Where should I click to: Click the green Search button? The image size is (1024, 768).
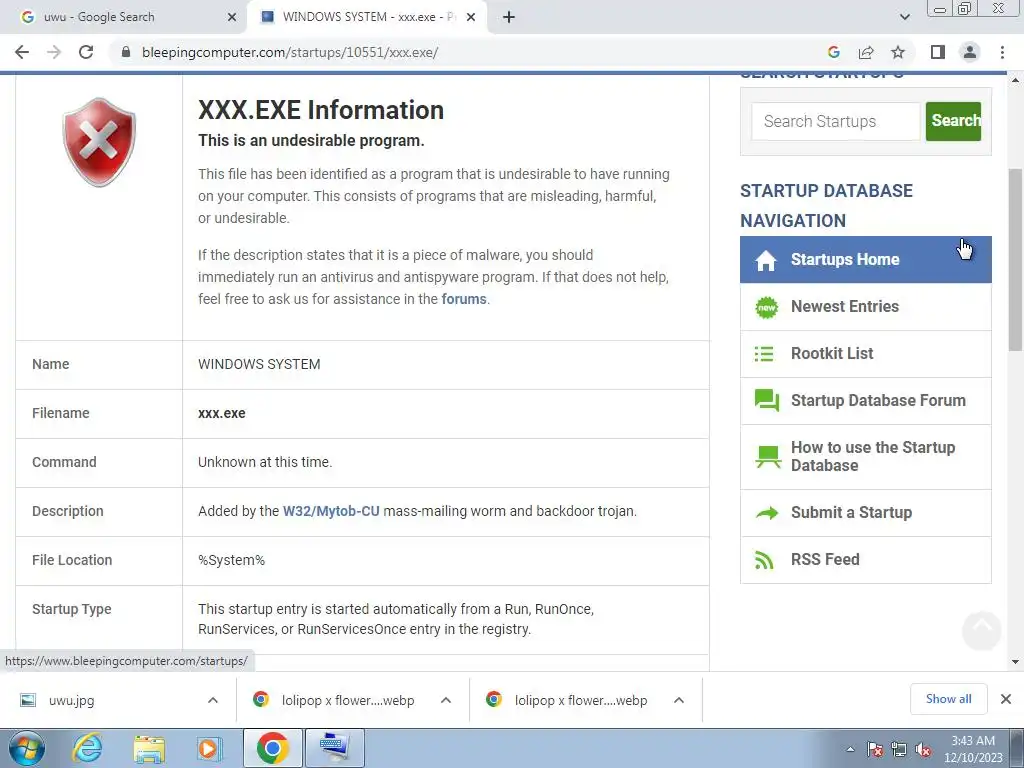coord(953,121)
